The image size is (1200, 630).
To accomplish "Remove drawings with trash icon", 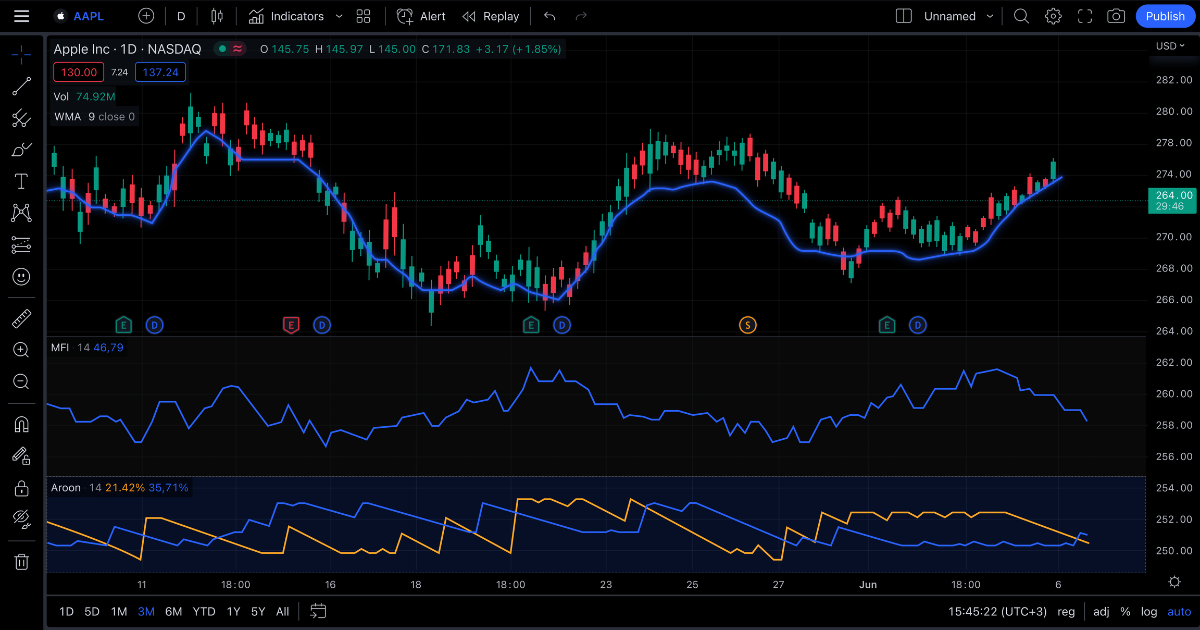I will 21,562.
